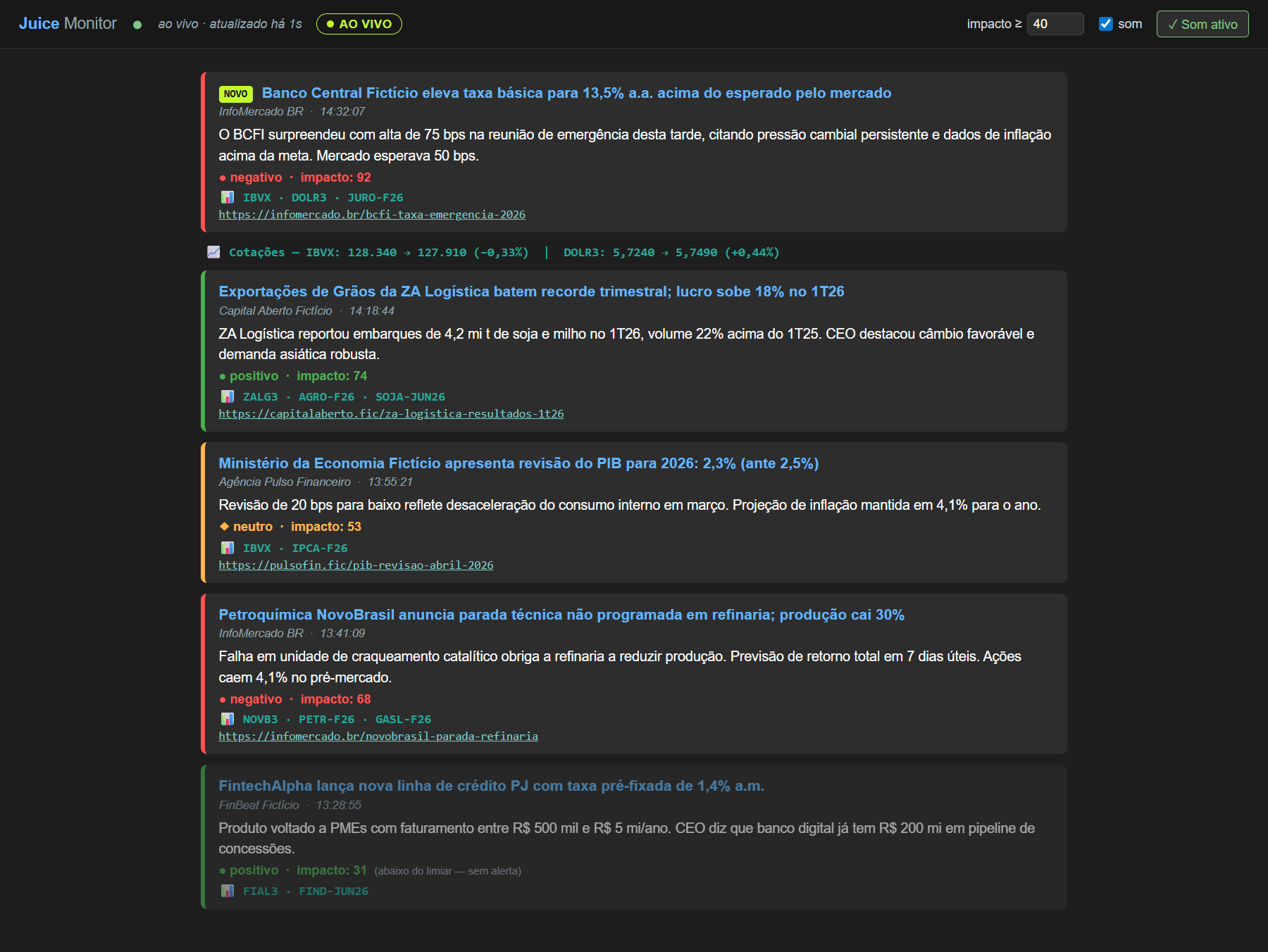Click source 'FinBeat Fictício' line
Image resolution: width=1268 pixels, height=952 pixels.
(x=290, y=805)
